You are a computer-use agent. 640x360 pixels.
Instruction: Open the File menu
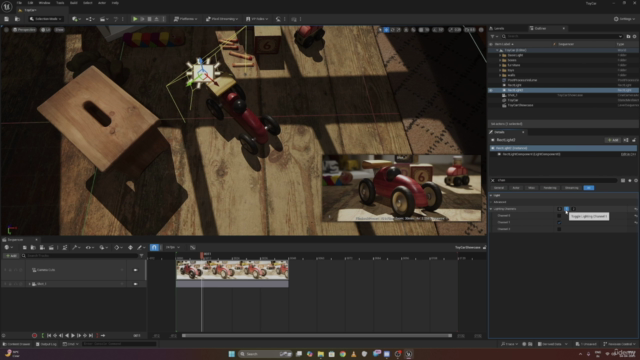click(x=19, y=3)
